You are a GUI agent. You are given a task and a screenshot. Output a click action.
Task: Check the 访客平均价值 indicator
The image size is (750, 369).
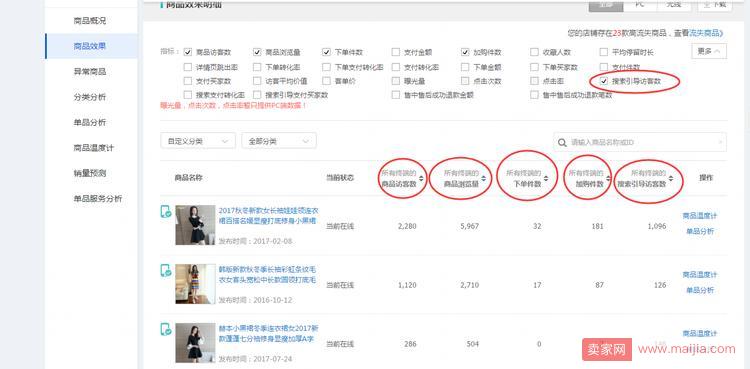coord(257,81)
